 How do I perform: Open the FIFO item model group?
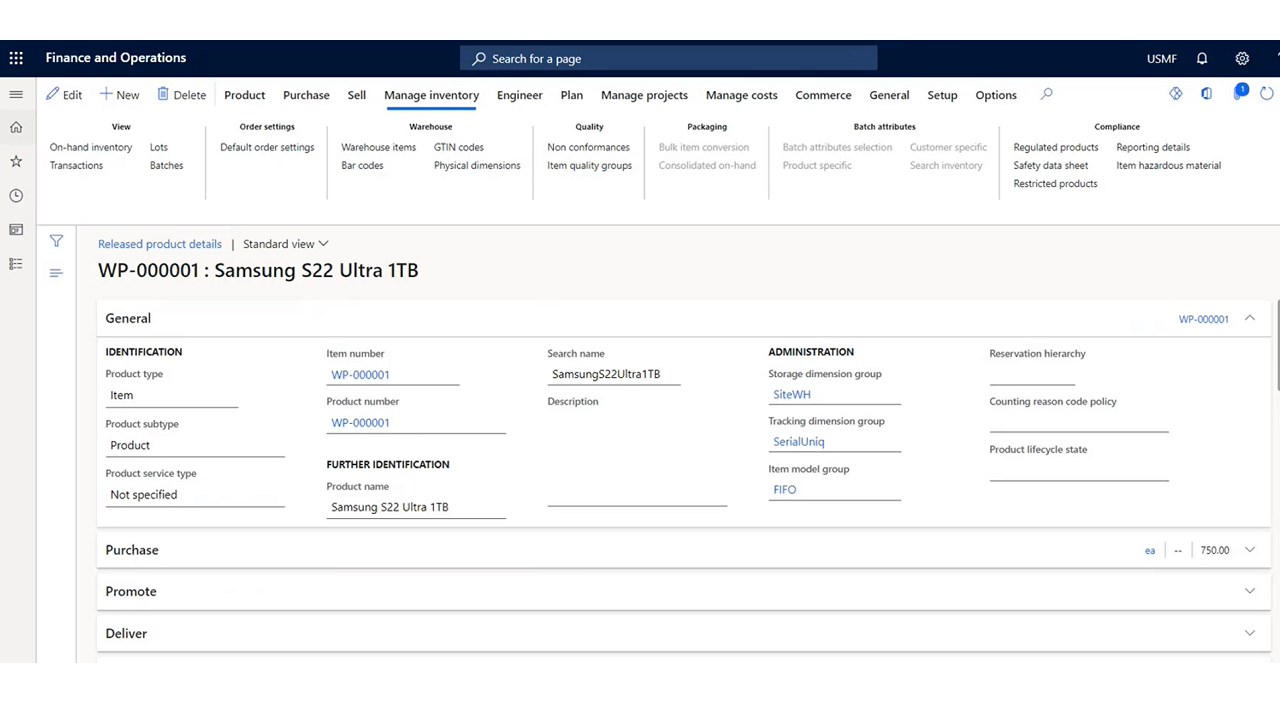(x=785, y=489)
